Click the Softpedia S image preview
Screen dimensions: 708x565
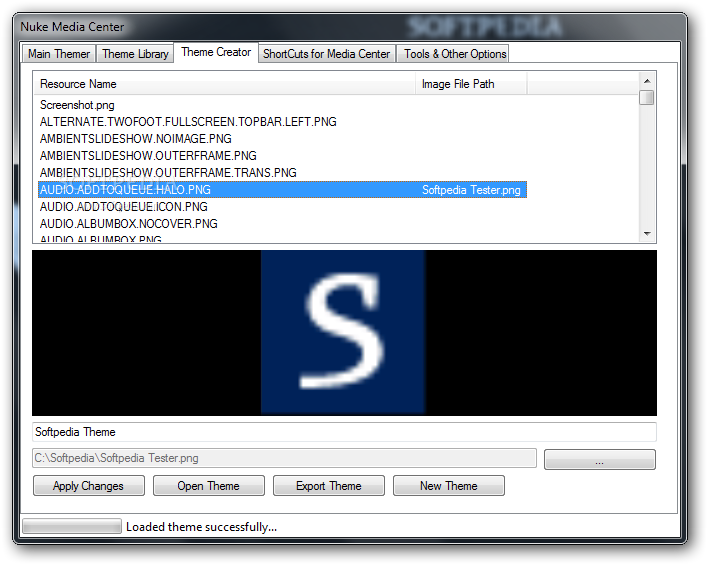(x=343, y=332)
